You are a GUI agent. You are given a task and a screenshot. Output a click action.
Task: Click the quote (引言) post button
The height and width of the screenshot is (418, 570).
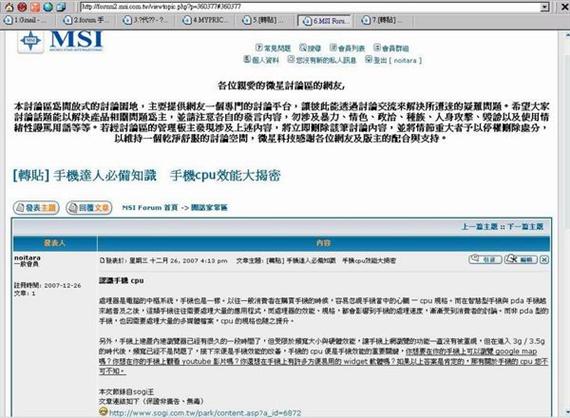(485, 260)
